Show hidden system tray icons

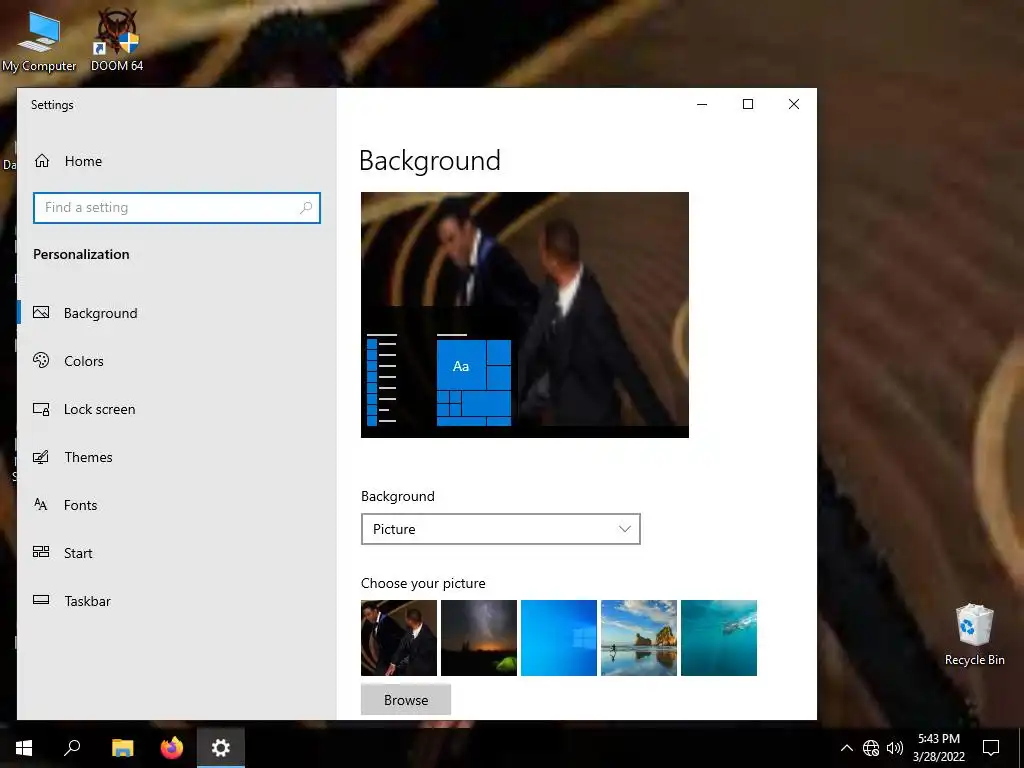point(846,748)
